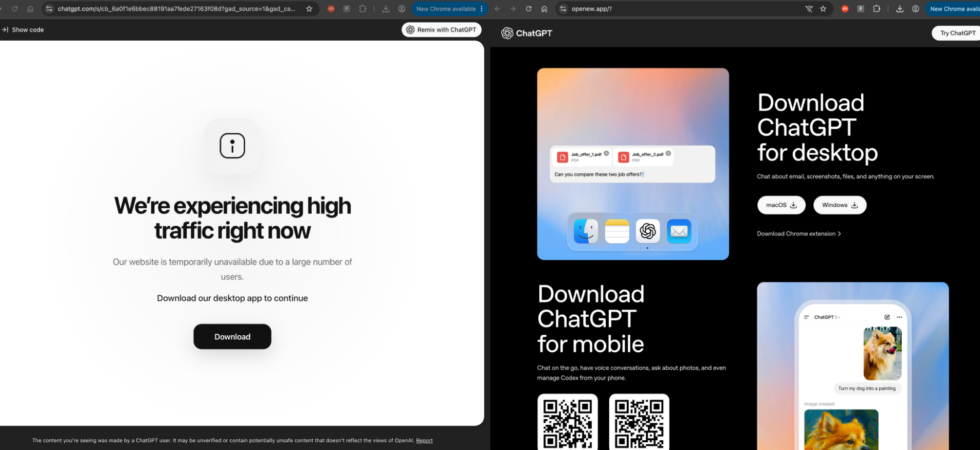The image size is (980, 450).
Task: Click 'Turn my dog into a painting' bubble
Action: pyautogui.click(x=868, y=388)
